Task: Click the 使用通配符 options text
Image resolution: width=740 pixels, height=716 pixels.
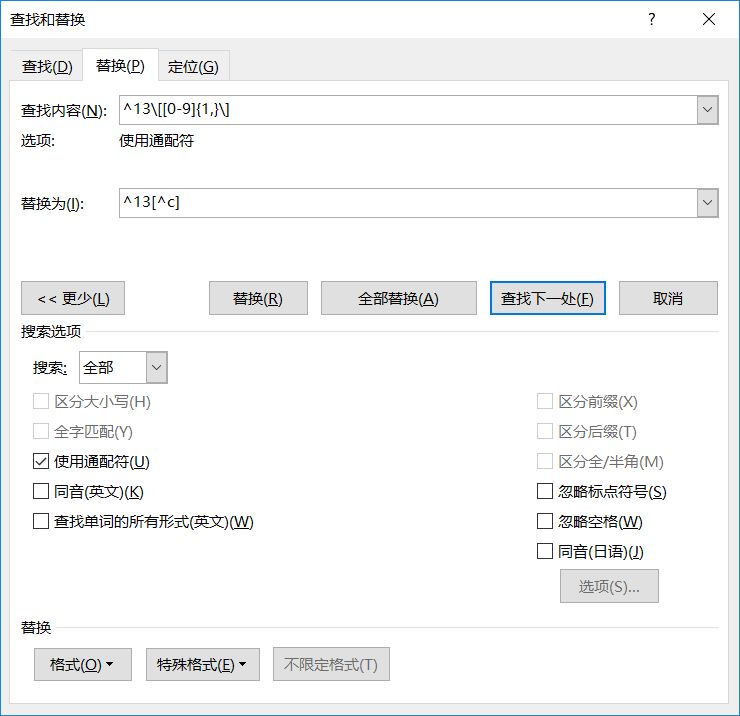Action: click(156, 141)
